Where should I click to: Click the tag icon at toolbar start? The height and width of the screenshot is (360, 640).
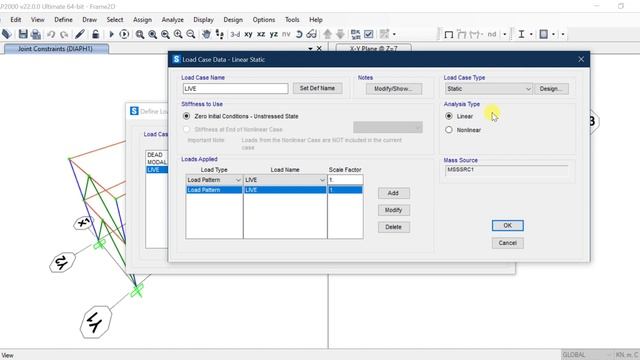click(7, 34)
